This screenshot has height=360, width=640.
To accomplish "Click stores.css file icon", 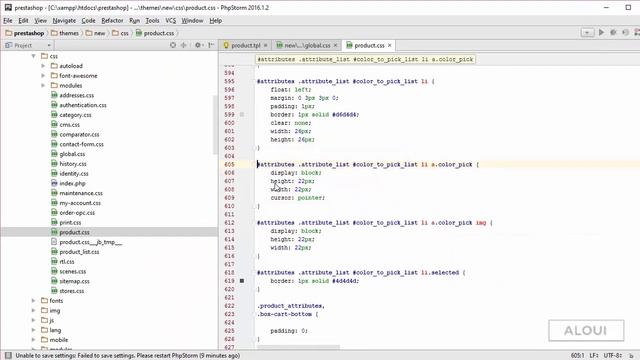I will tap(54, 291).
